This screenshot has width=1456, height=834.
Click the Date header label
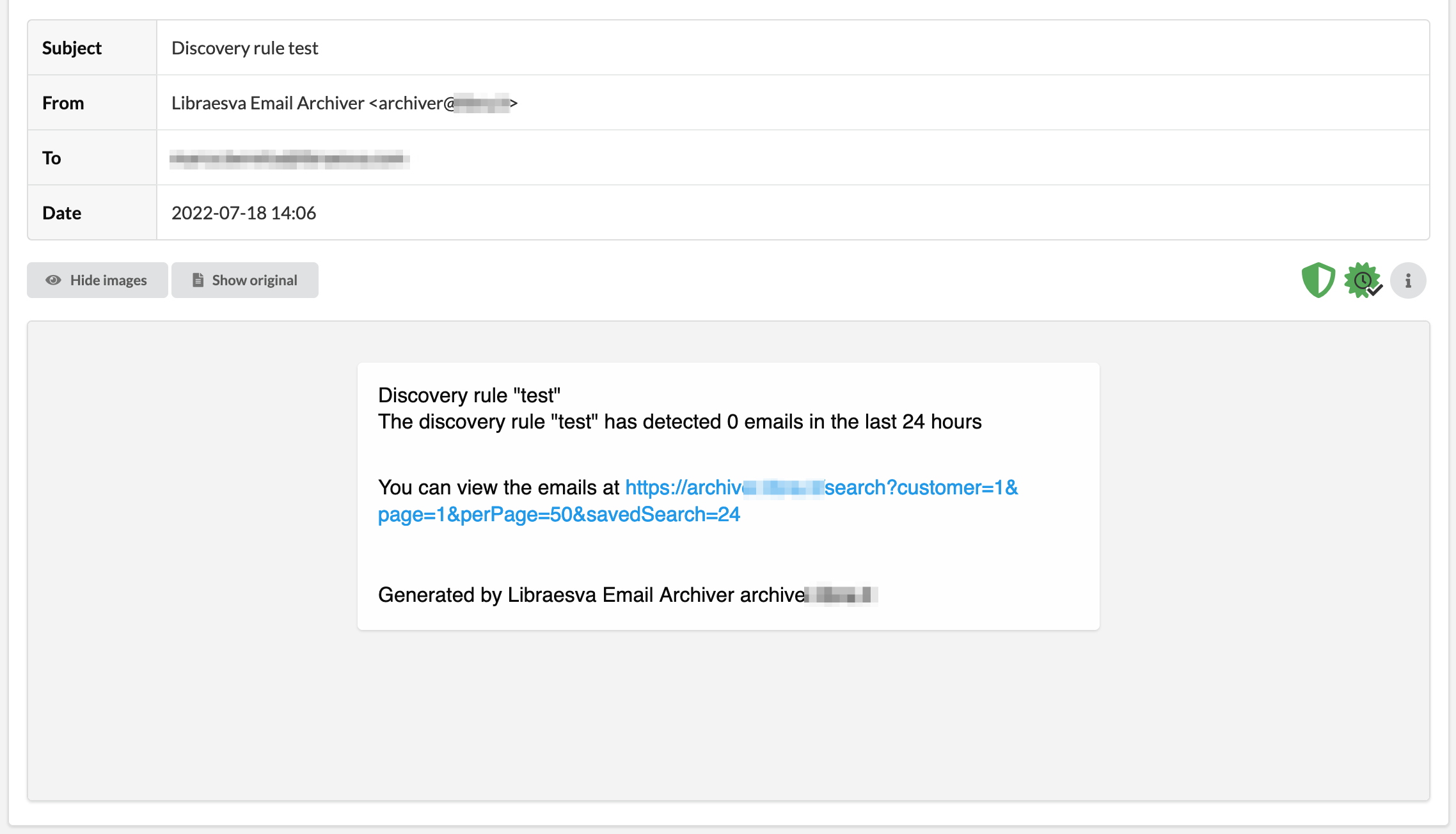click(61, 213)
